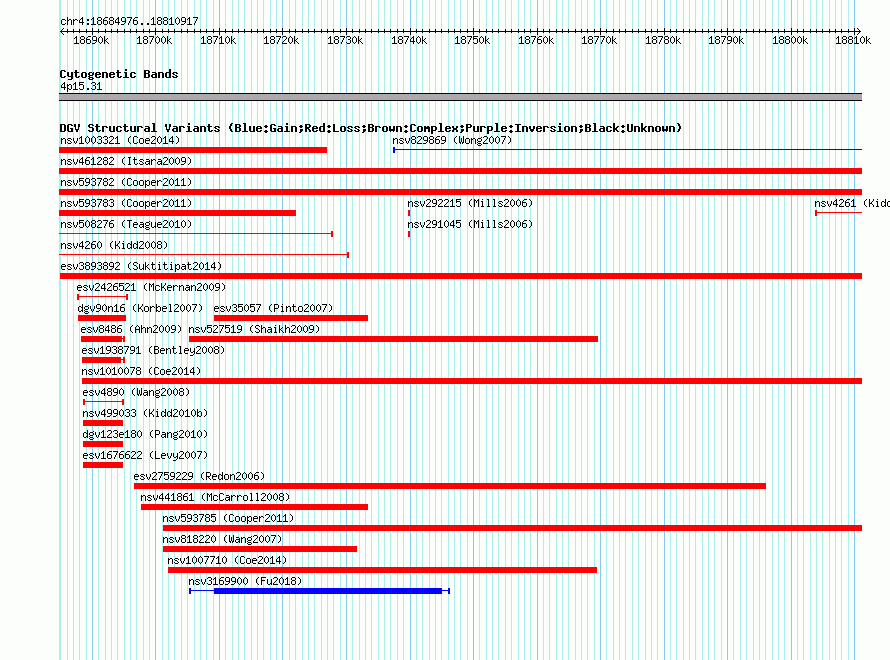The width and height of the screenshot is (890, 660).
Task: Select the nsv593785 (Cooper2011) label
Action: coord(228,518)
